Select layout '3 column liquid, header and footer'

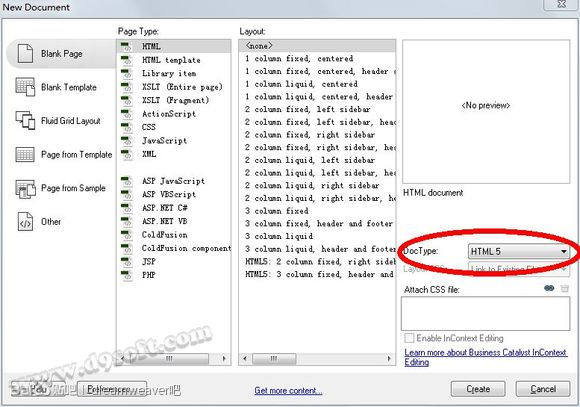click(x=317, y=249)
